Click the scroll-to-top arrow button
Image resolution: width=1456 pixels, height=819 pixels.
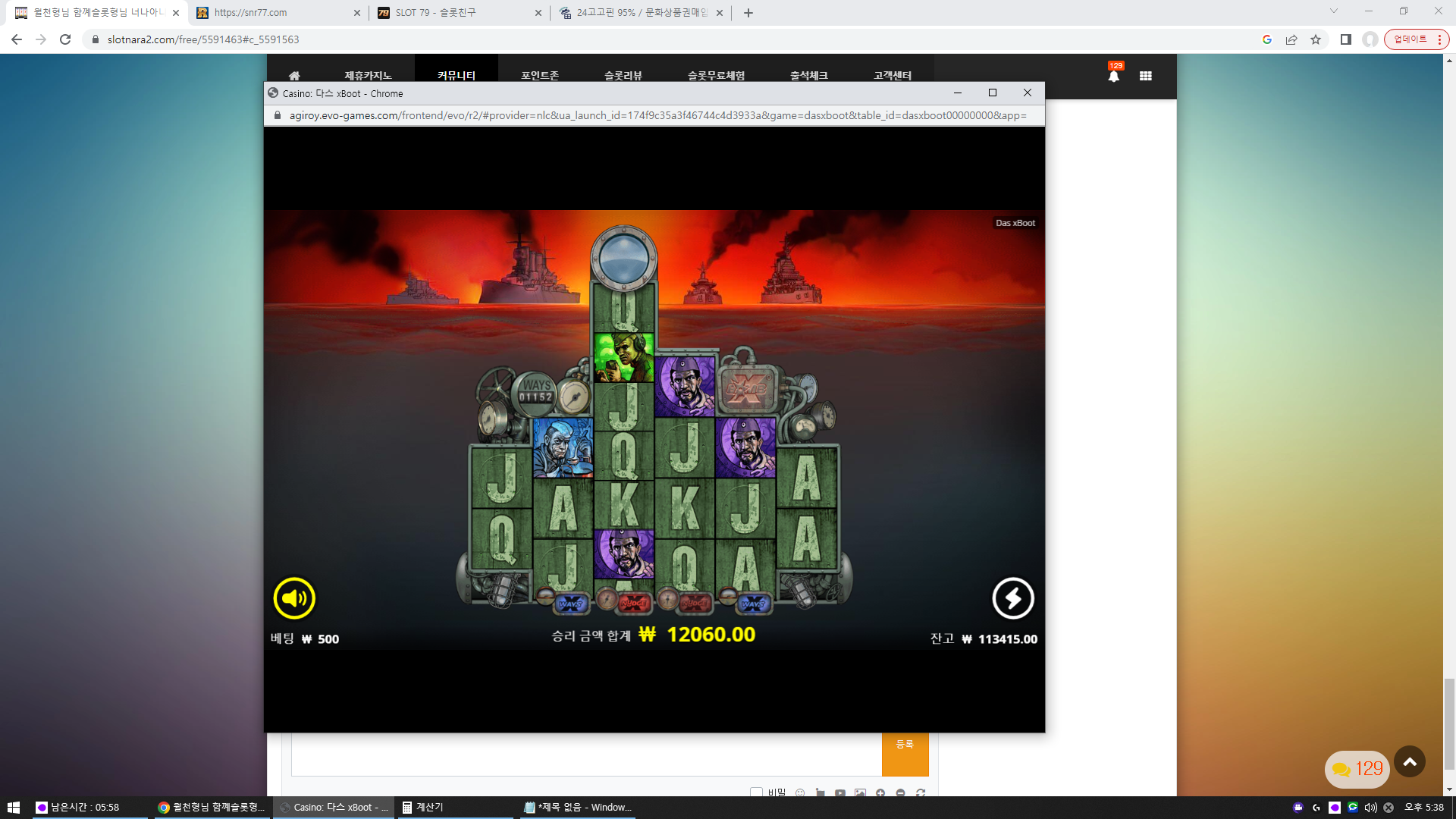1410,762
